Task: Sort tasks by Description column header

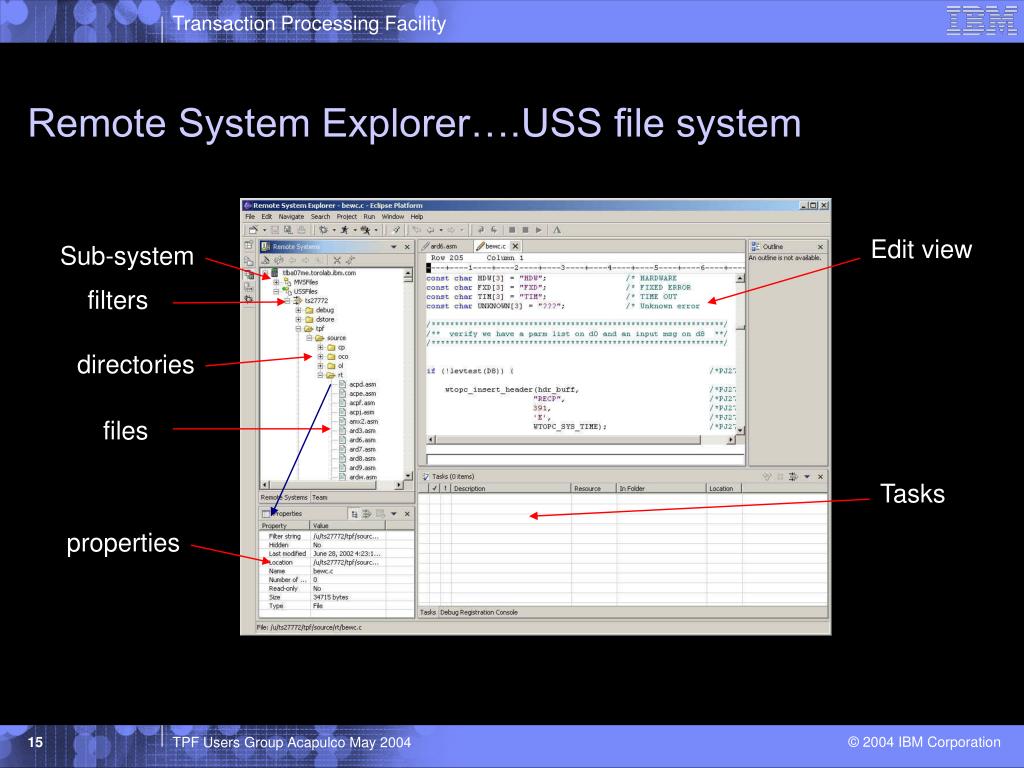Action: [x=511, y=488]
